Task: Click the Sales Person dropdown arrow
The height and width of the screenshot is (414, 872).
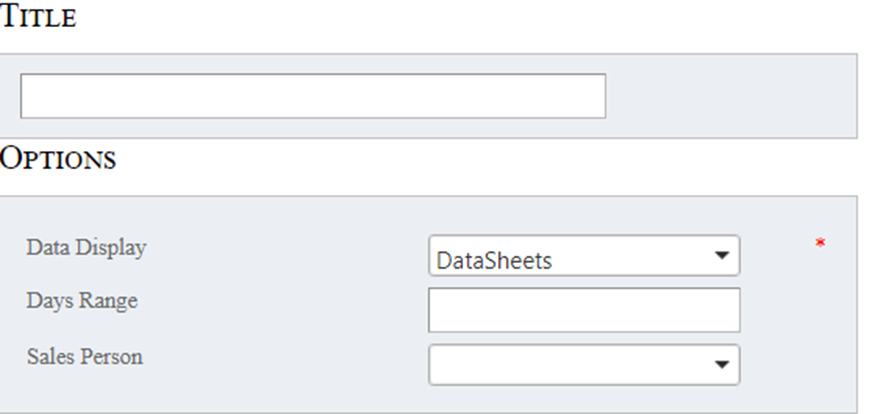Action: coord(722,365)
